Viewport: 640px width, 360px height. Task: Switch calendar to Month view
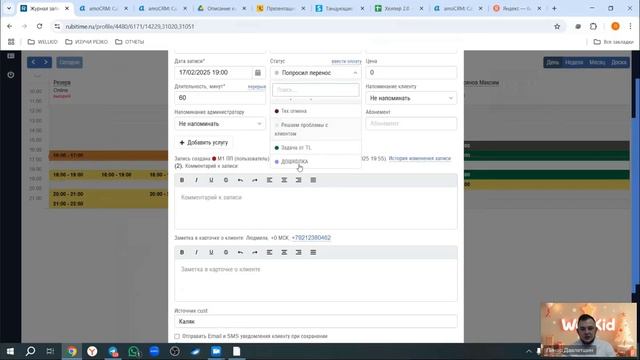tap(597, 62)
